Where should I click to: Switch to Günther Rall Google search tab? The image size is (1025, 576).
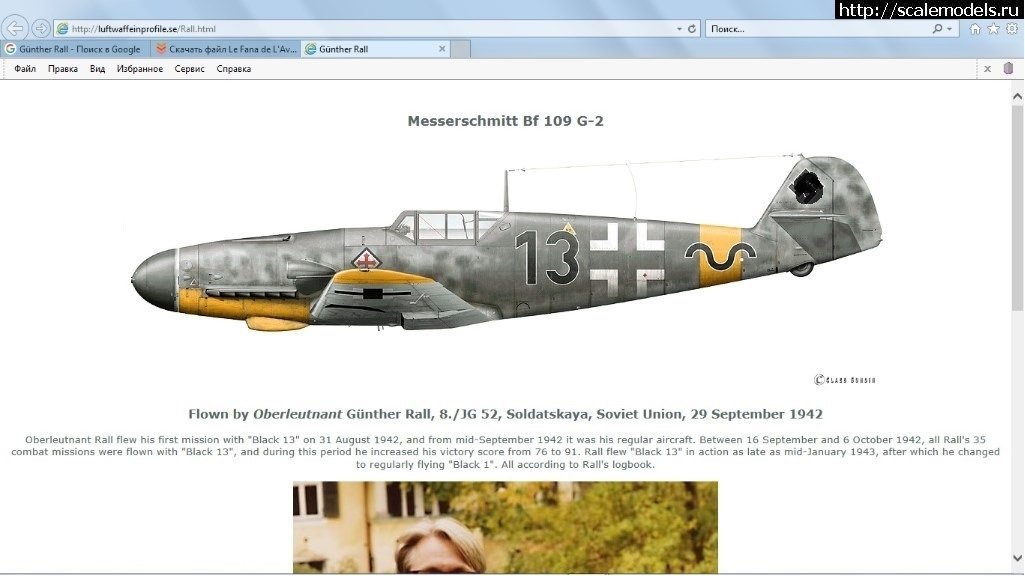(x=76, y=49)
